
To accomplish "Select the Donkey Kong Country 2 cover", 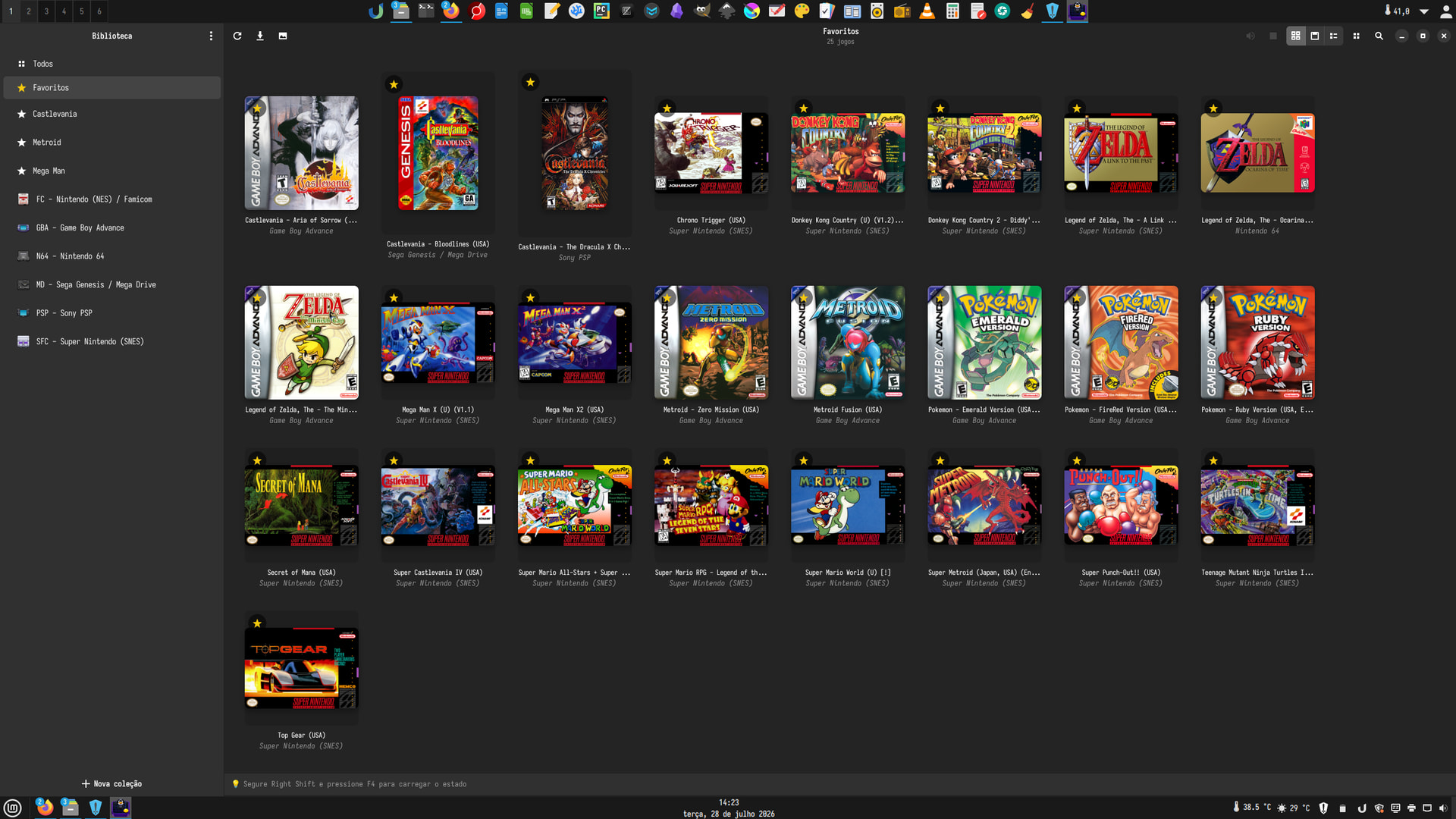I will point(984,152).
